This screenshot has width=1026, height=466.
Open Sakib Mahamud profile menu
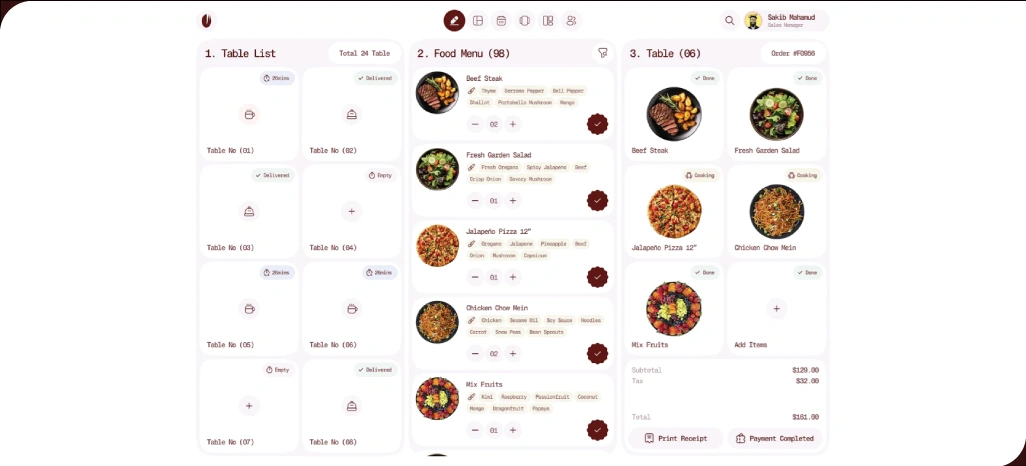coord(786,20)
